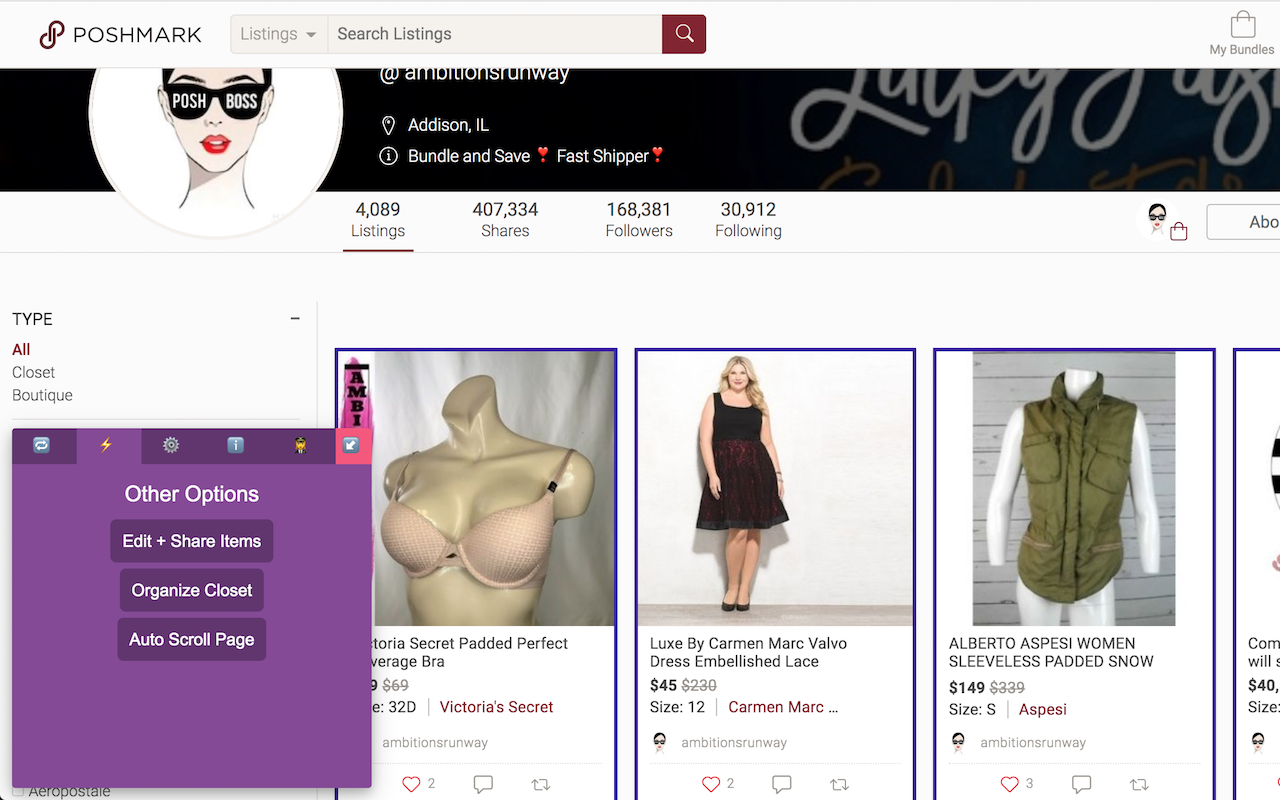Comment on the Victoria Secret bra listing

click(483, 784)
